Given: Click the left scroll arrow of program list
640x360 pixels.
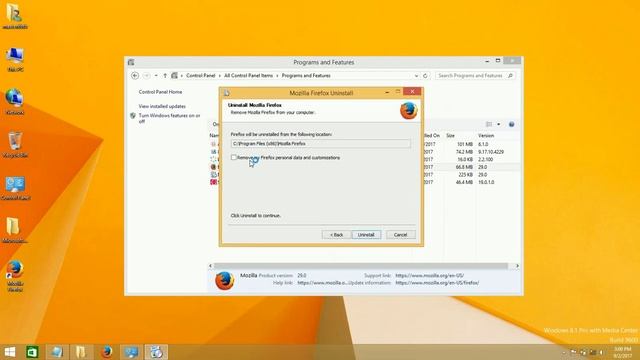Looking at the screenshot, I should click(x=211, y=266).
